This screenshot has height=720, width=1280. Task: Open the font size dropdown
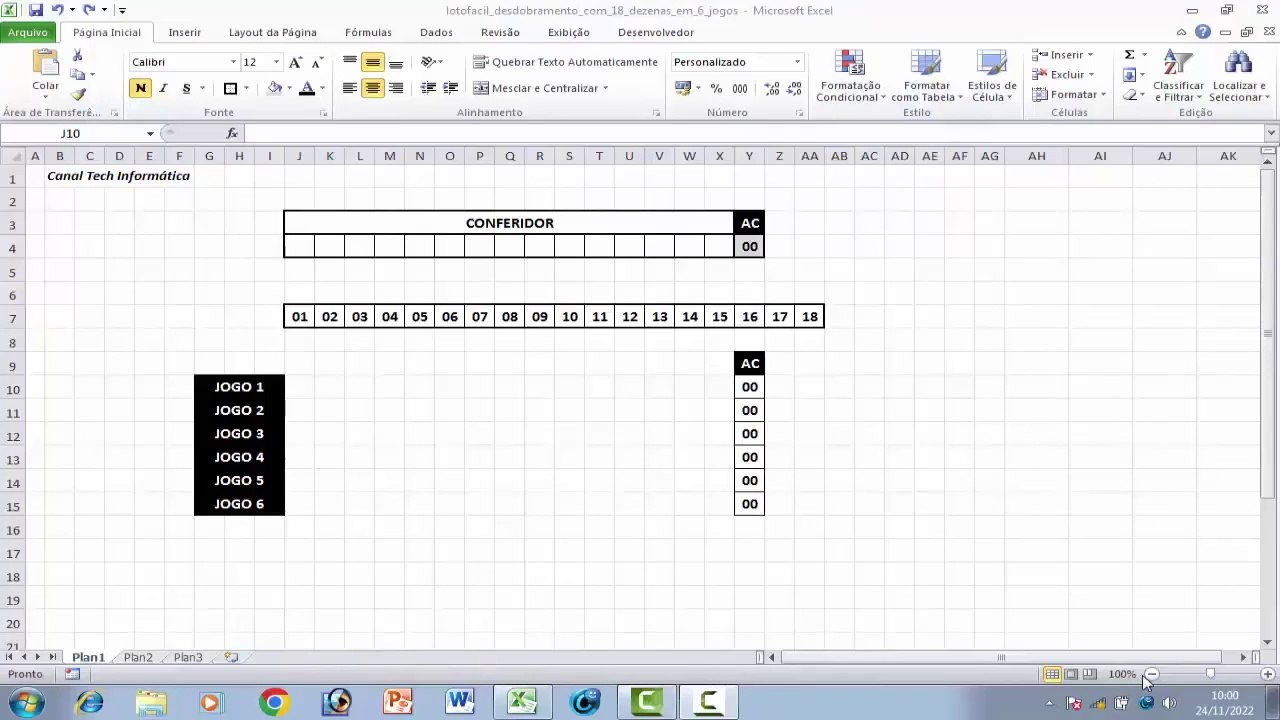point(276,62)
